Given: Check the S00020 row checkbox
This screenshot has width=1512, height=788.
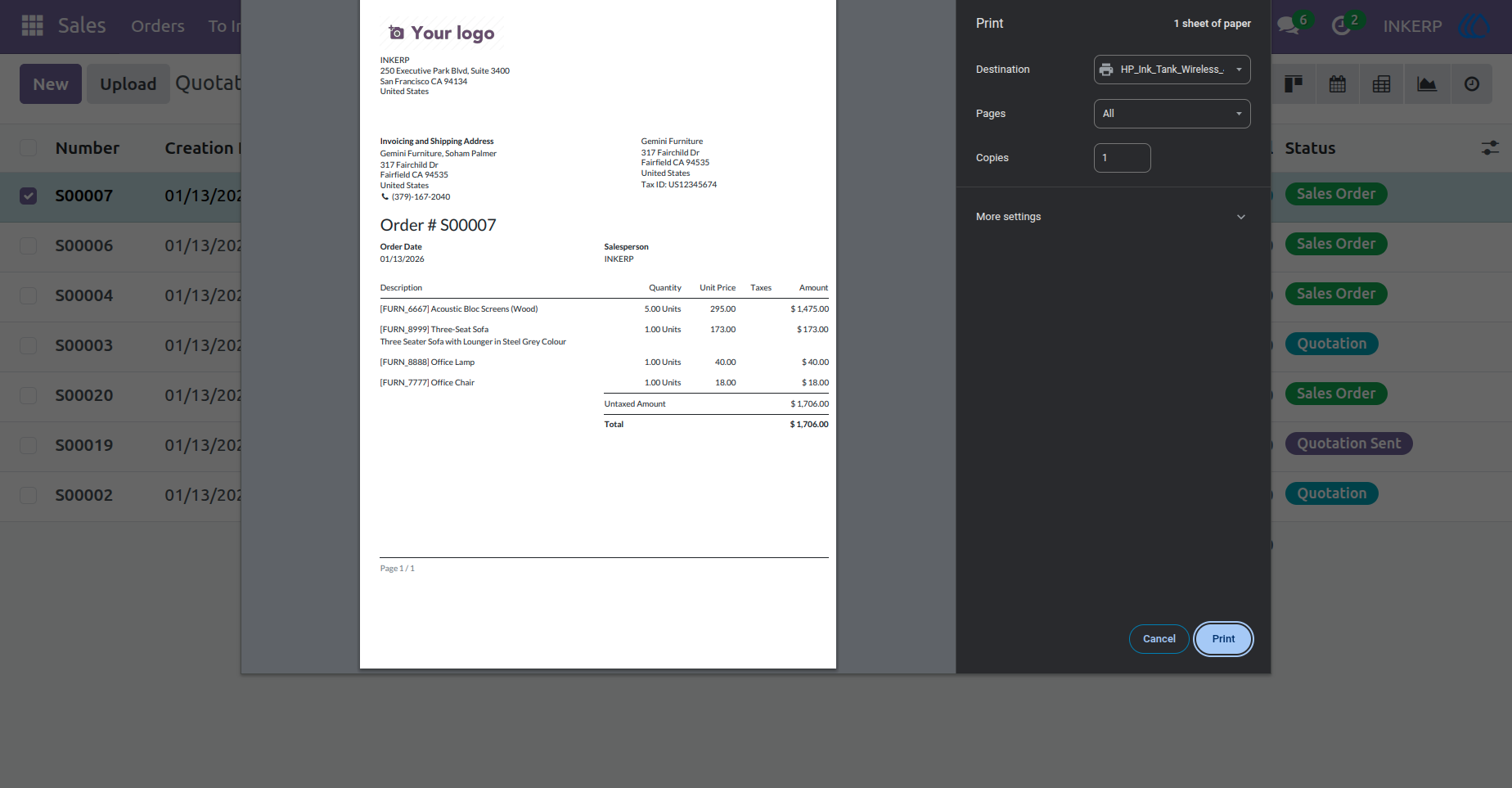Looking at the screenshot, I should pos(29,396).
